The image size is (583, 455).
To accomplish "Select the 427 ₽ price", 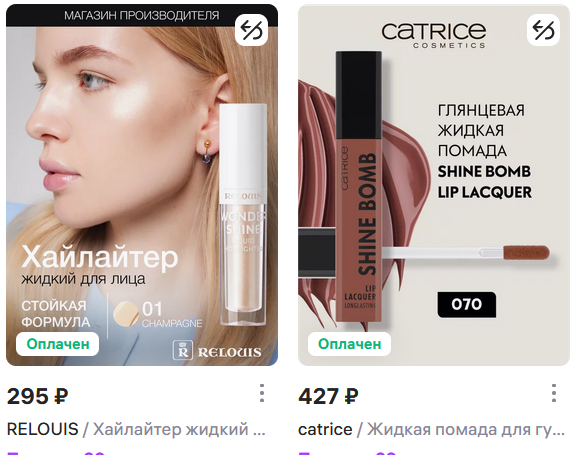I will coord(329,396).
